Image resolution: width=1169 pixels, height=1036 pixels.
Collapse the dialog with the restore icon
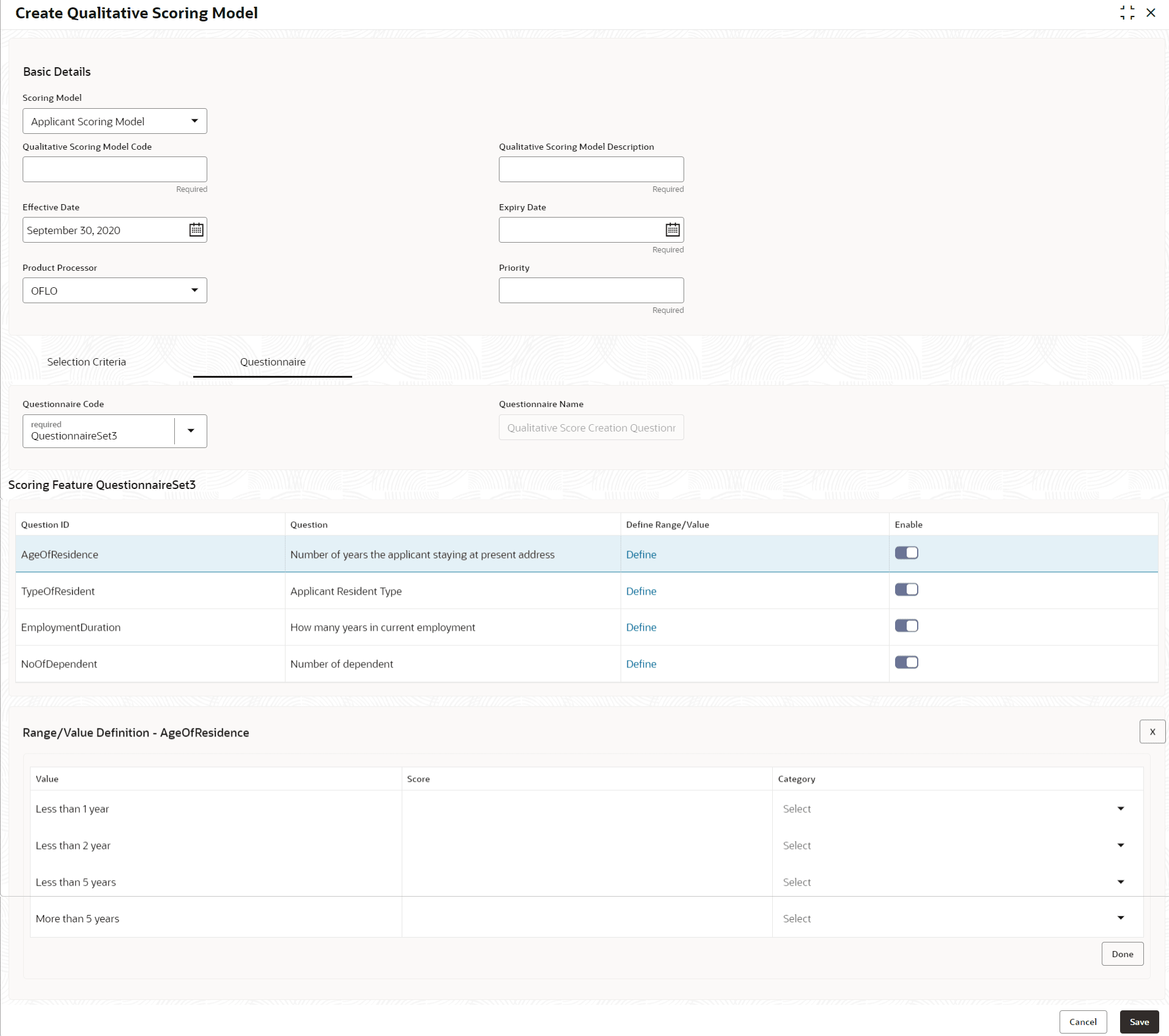point(1127,13)
